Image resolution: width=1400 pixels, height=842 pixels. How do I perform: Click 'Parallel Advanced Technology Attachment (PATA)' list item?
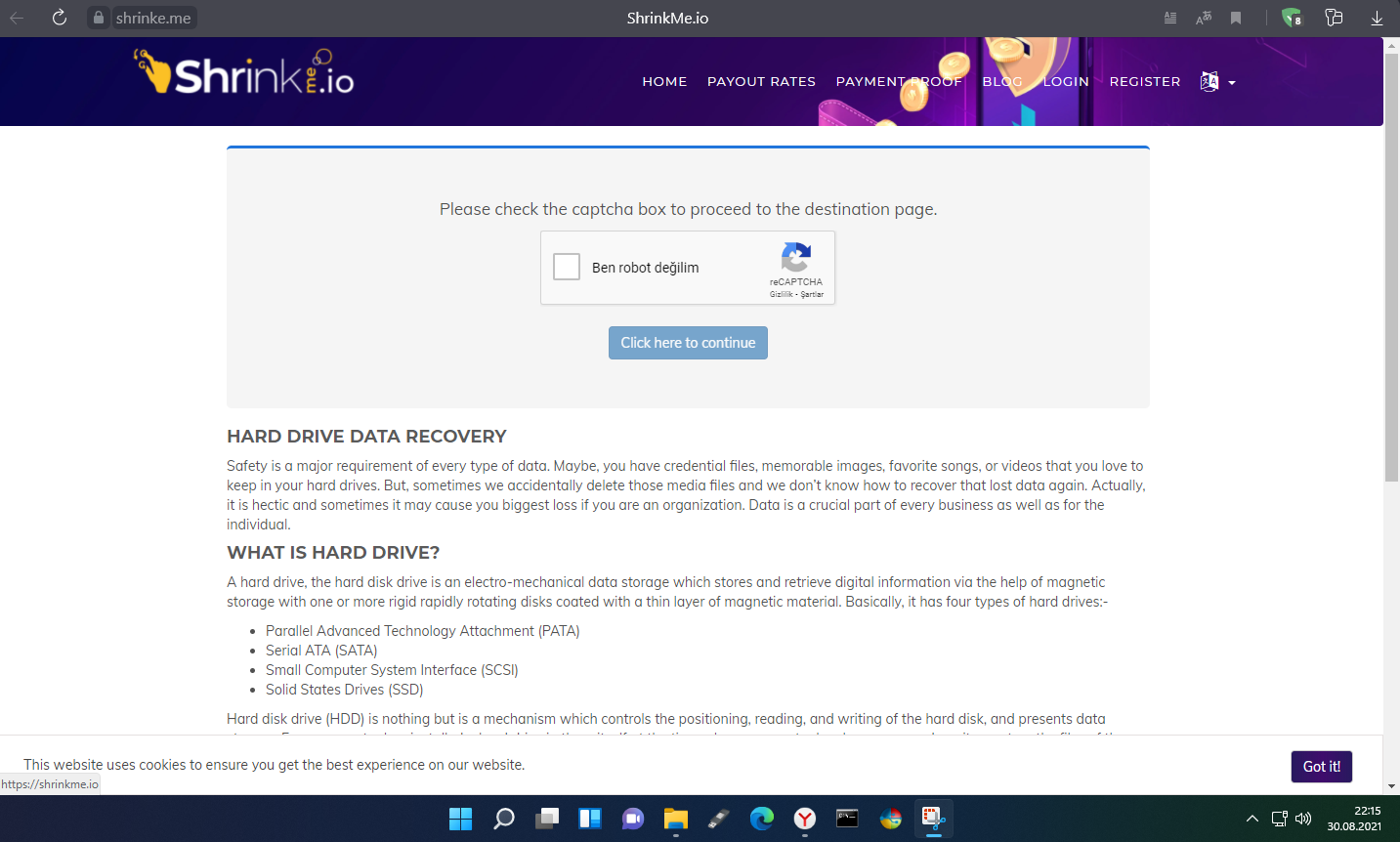pyautogui.click(x=422, y=631)
